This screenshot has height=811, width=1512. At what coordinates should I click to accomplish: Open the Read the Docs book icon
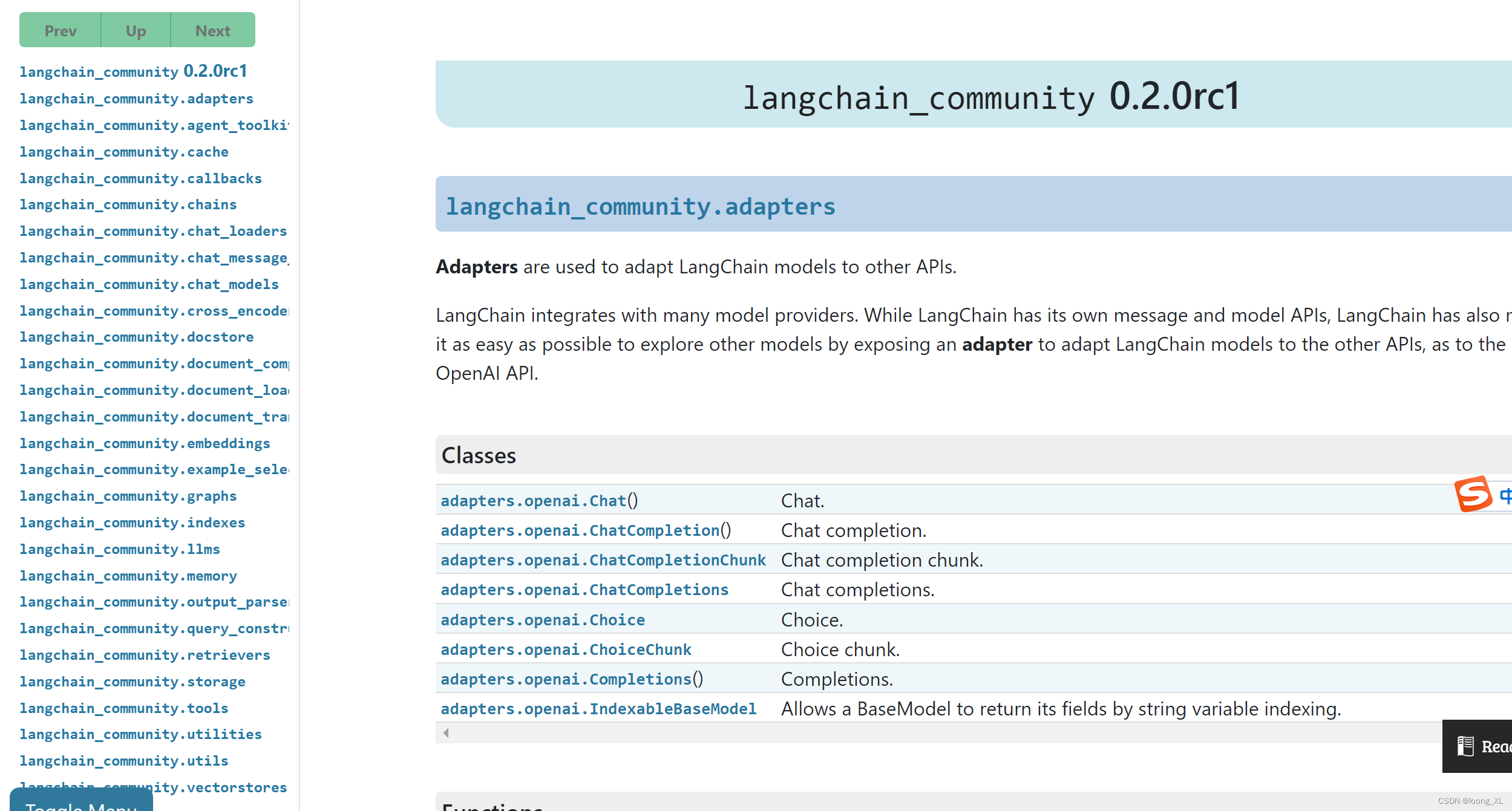[x=1466, y=746]
